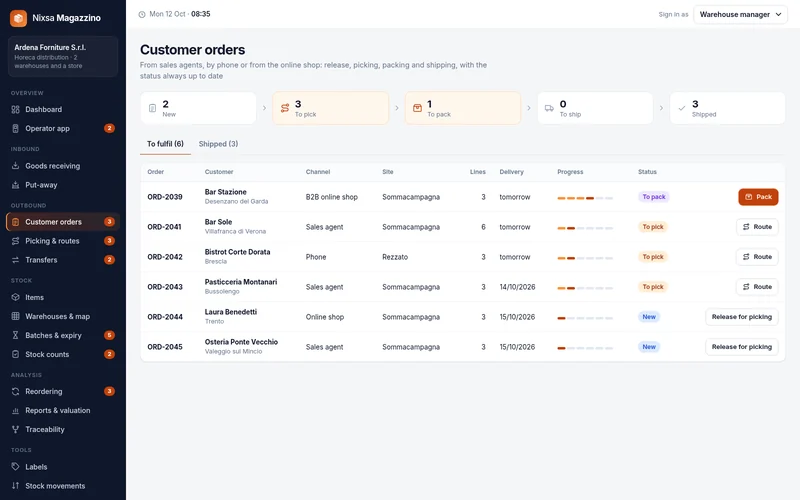Click progress bar of ORD-2042
The height and width of the screenshot is (500, 800).
coord(585,258)
